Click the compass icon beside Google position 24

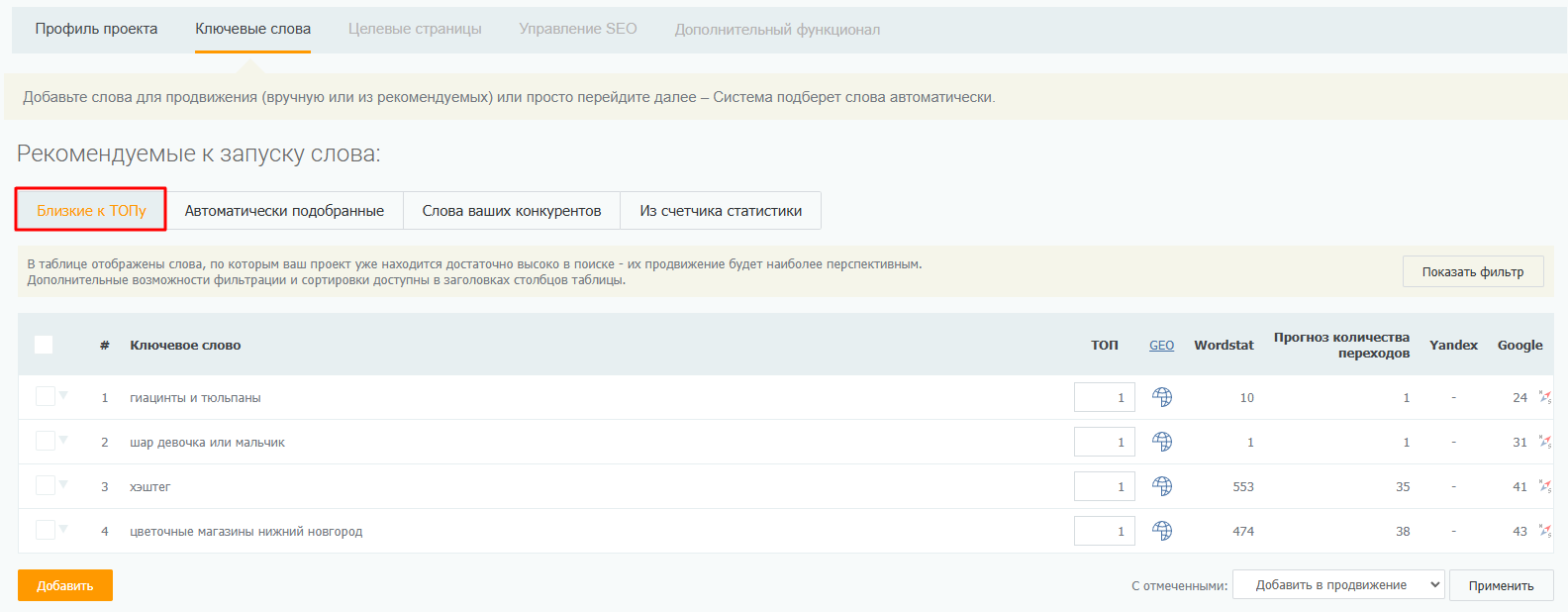point(1544,397)
